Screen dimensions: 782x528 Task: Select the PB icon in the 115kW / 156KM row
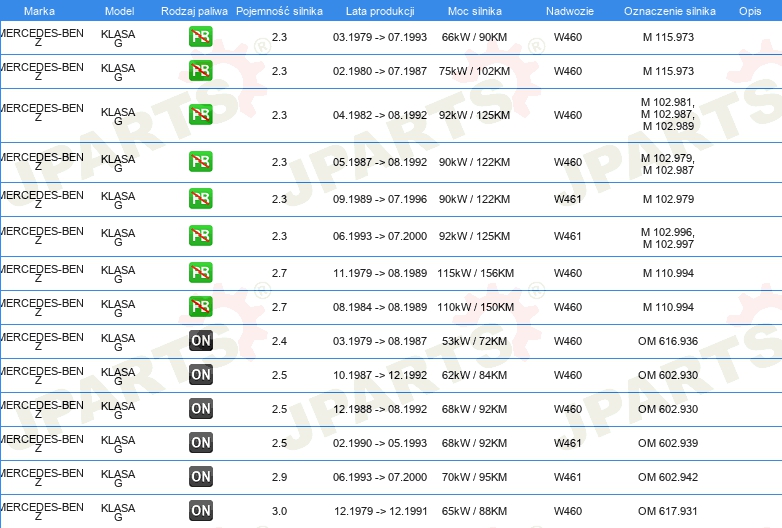pyautogui.click(x=200, y=274)
